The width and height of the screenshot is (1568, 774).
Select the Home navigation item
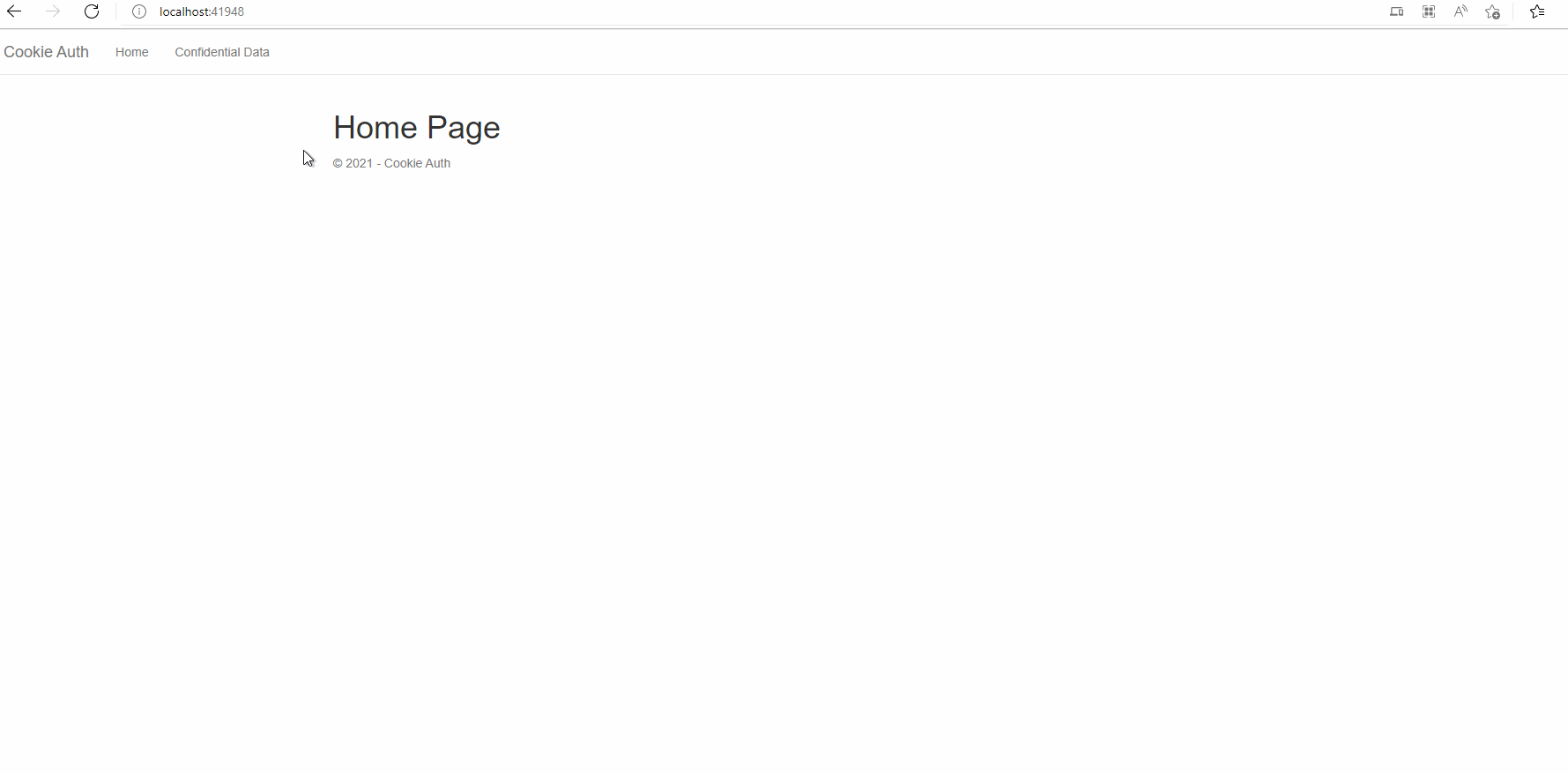click(x=132, y=52)
